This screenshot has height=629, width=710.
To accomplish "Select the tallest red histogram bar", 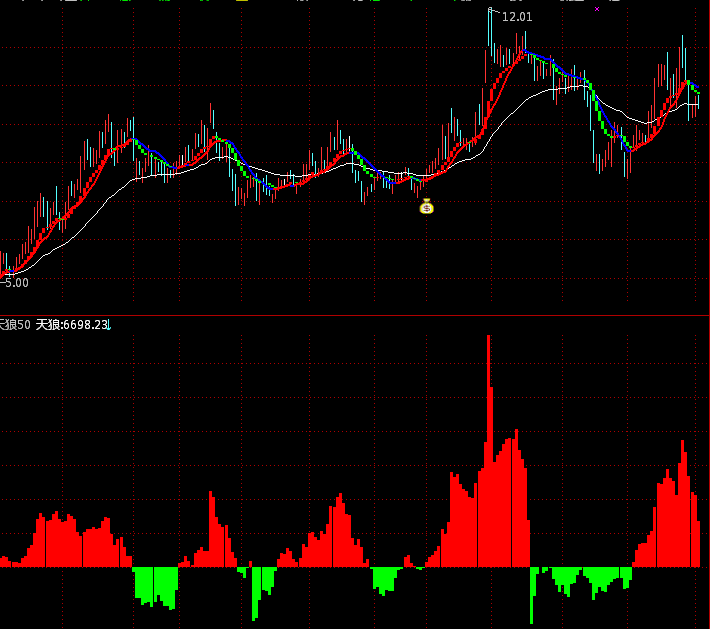I will pyautogui.click(x=488, y=451).
